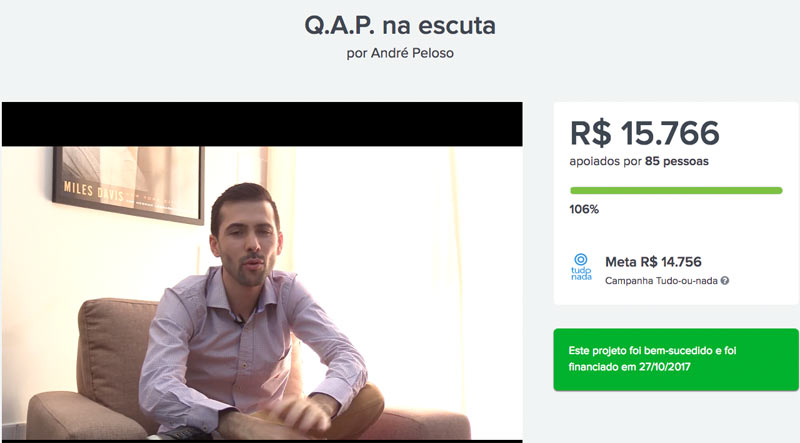Click the man's lapel microphone in video
This screenshot has height=443, width=800.
click(x=238, y=319)
